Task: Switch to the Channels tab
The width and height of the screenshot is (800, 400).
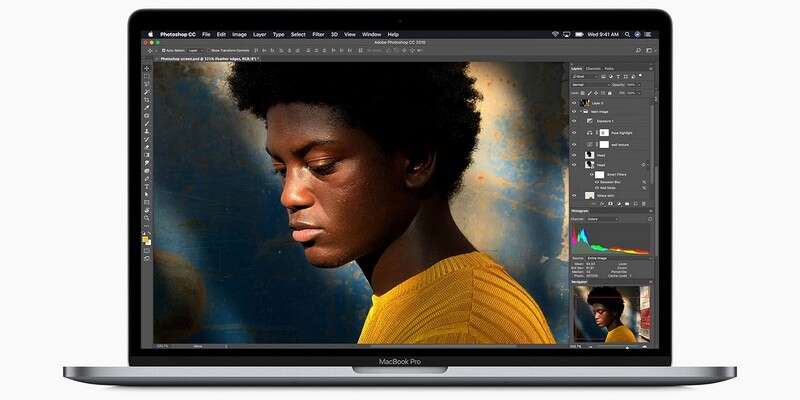Action: pos(593,68)
